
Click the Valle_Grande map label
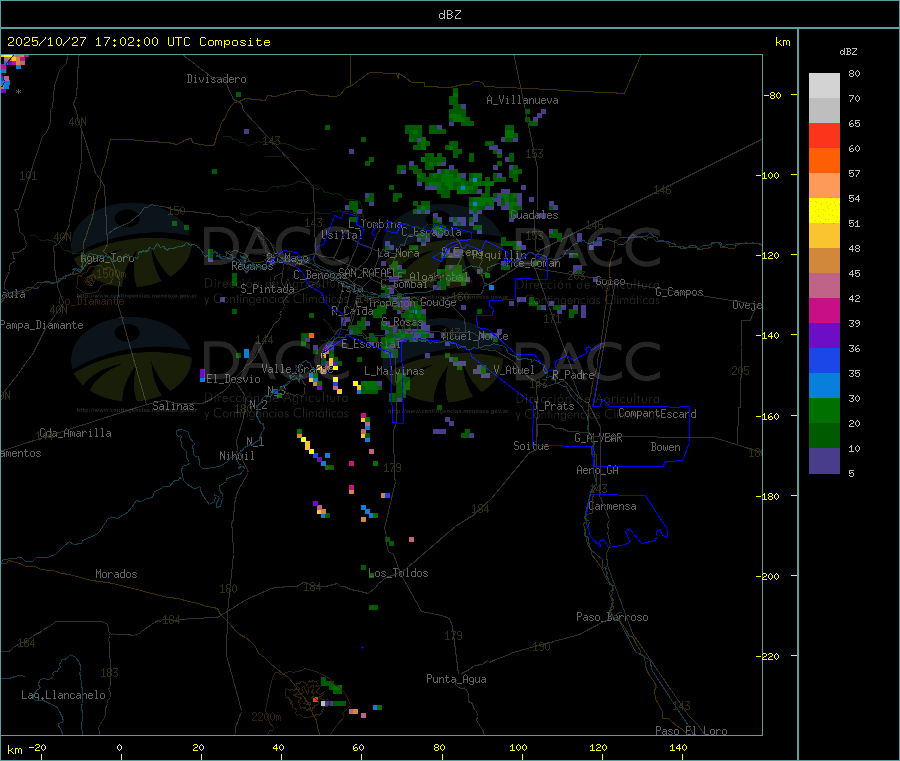pos(297,368)
